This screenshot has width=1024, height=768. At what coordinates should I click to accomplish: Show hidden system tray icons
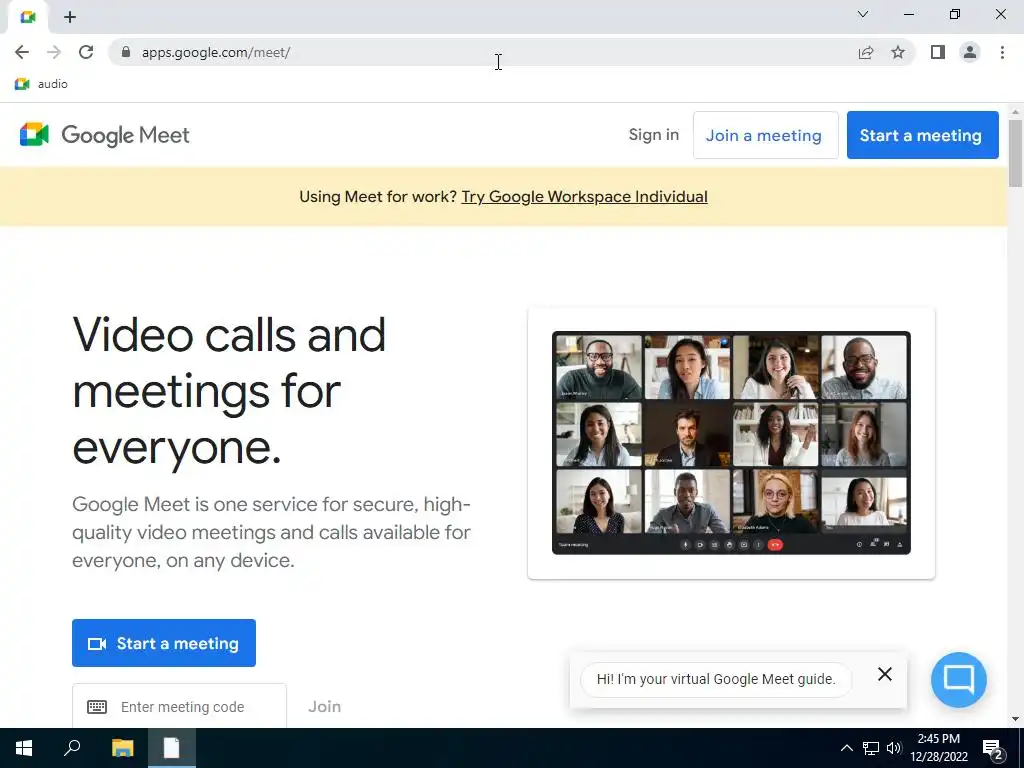846,748
